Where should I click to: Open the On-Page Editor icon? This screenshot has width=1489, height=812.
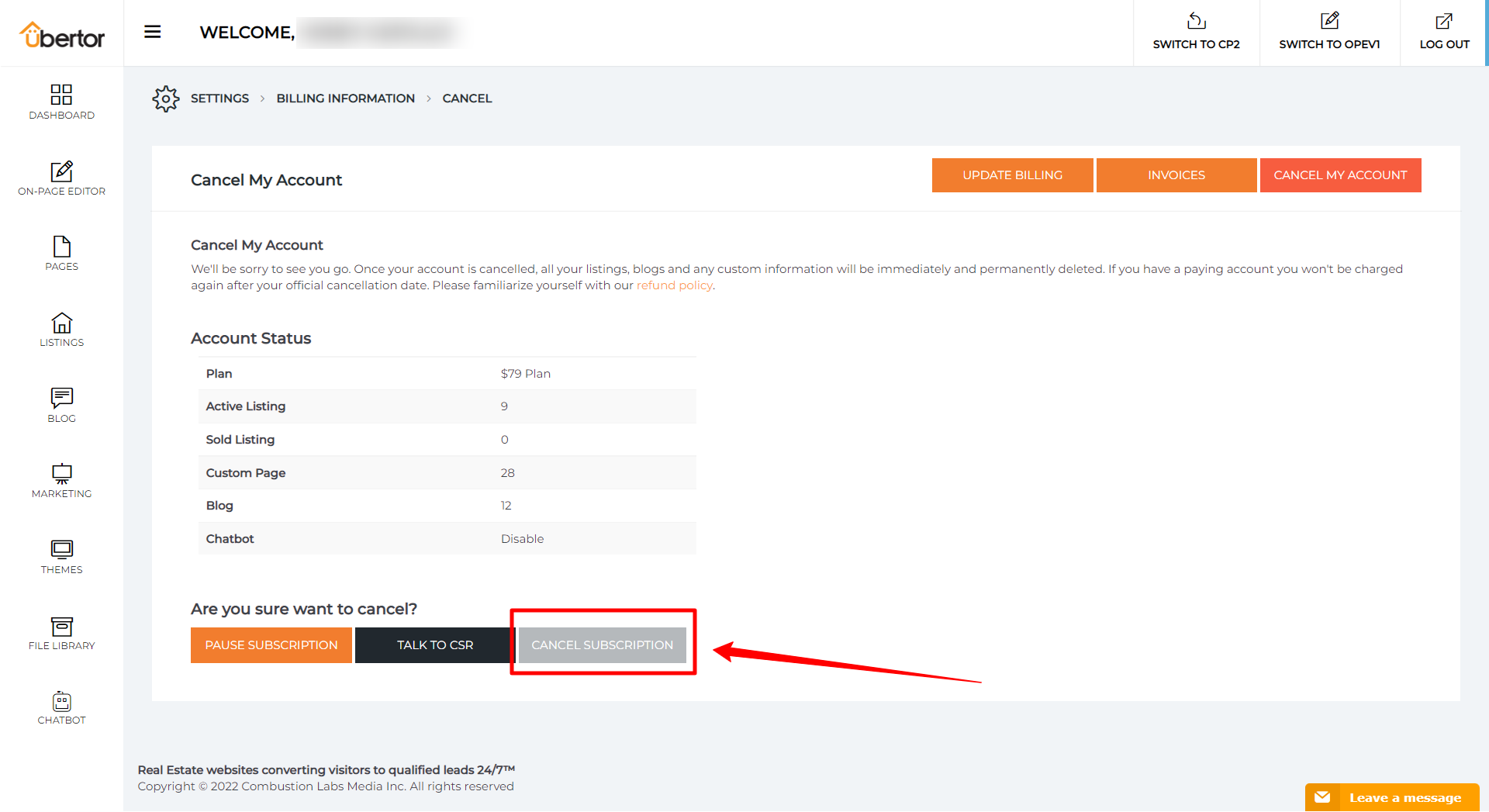[x=61, y=171]
